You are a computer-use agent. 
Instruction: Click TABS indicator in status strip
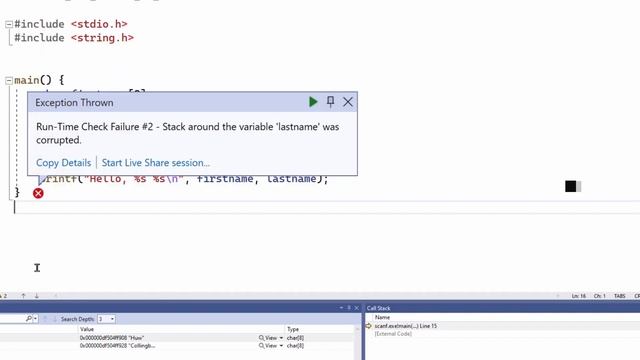pos(619,296)
